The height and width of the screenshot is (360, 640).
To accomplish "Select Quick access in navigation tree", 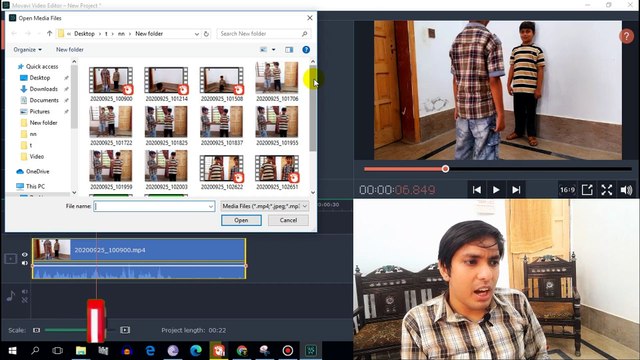I will (x=42, y=66).
